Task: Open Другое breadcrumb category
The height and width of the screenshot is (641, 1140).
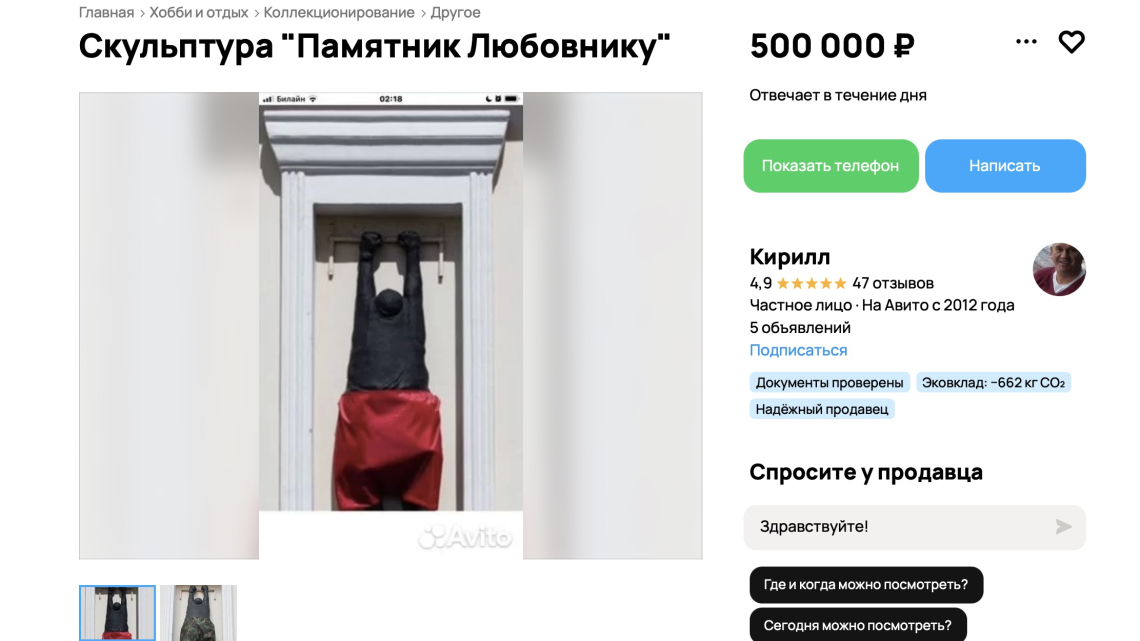Action: (x=455, y=12)
